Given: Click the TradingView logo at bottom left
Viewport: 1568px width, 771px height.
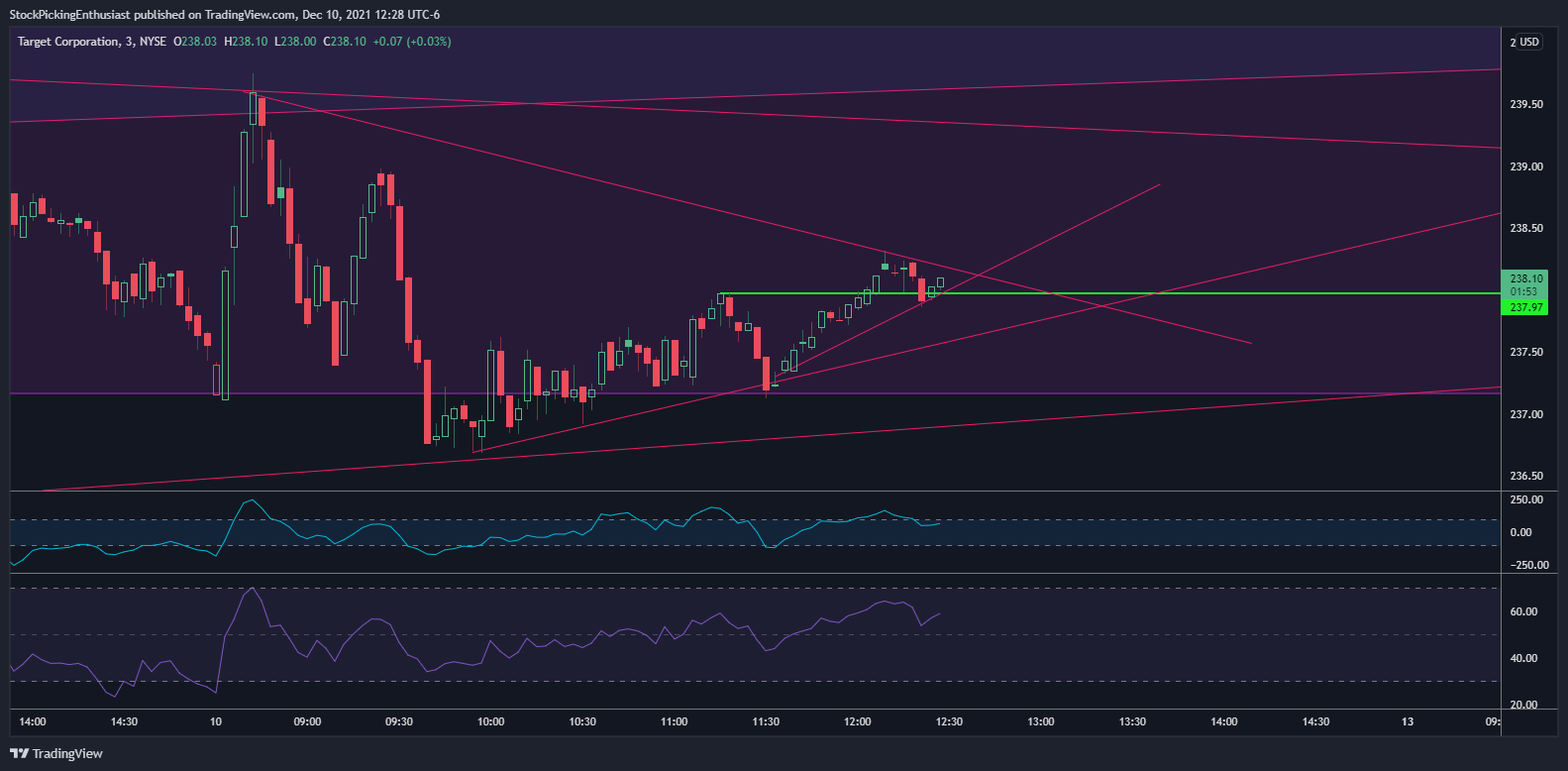Looking at the screenshot, I should pos(56,753).
